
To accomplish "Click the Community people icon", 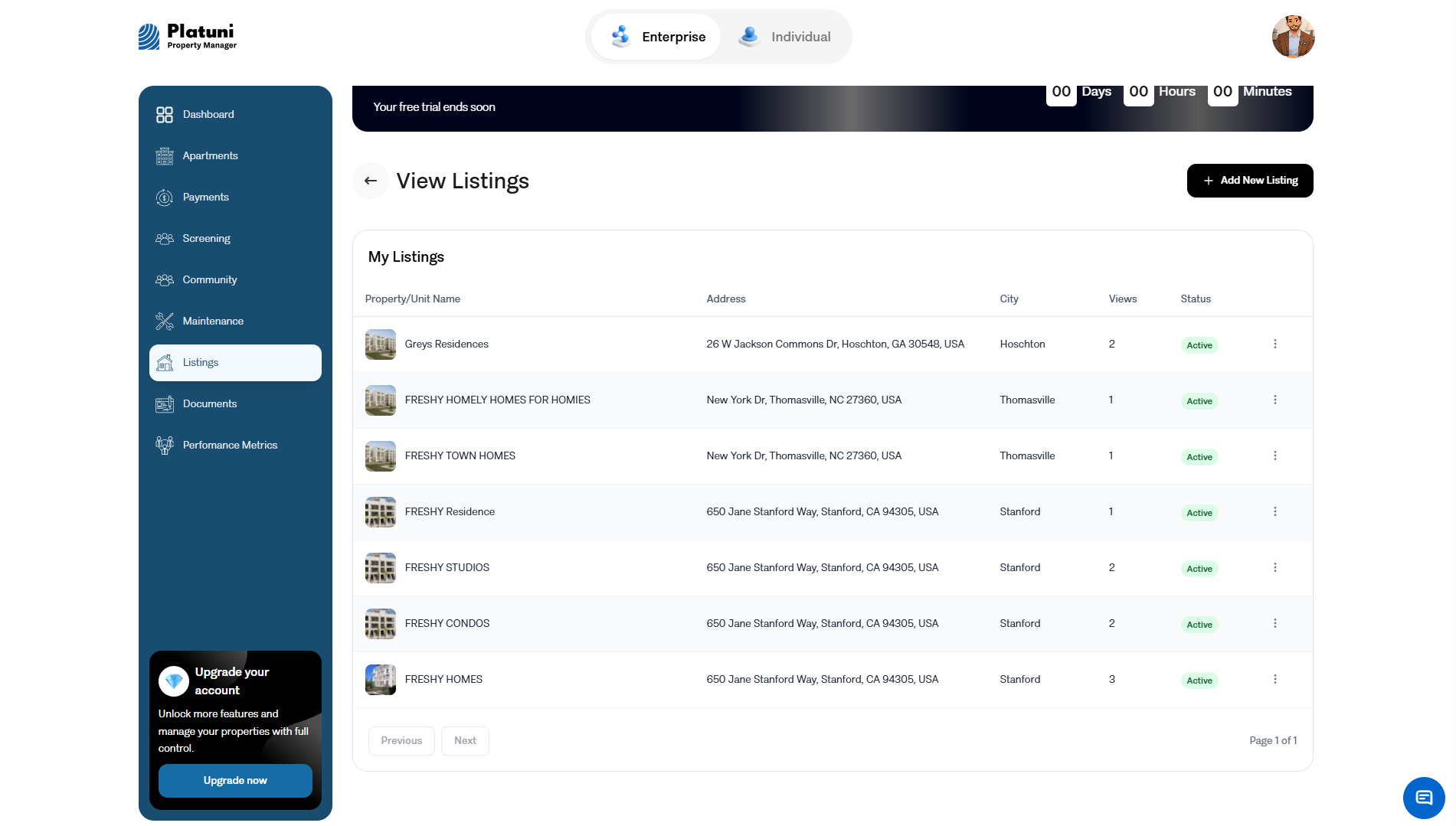I will [165, 280].
